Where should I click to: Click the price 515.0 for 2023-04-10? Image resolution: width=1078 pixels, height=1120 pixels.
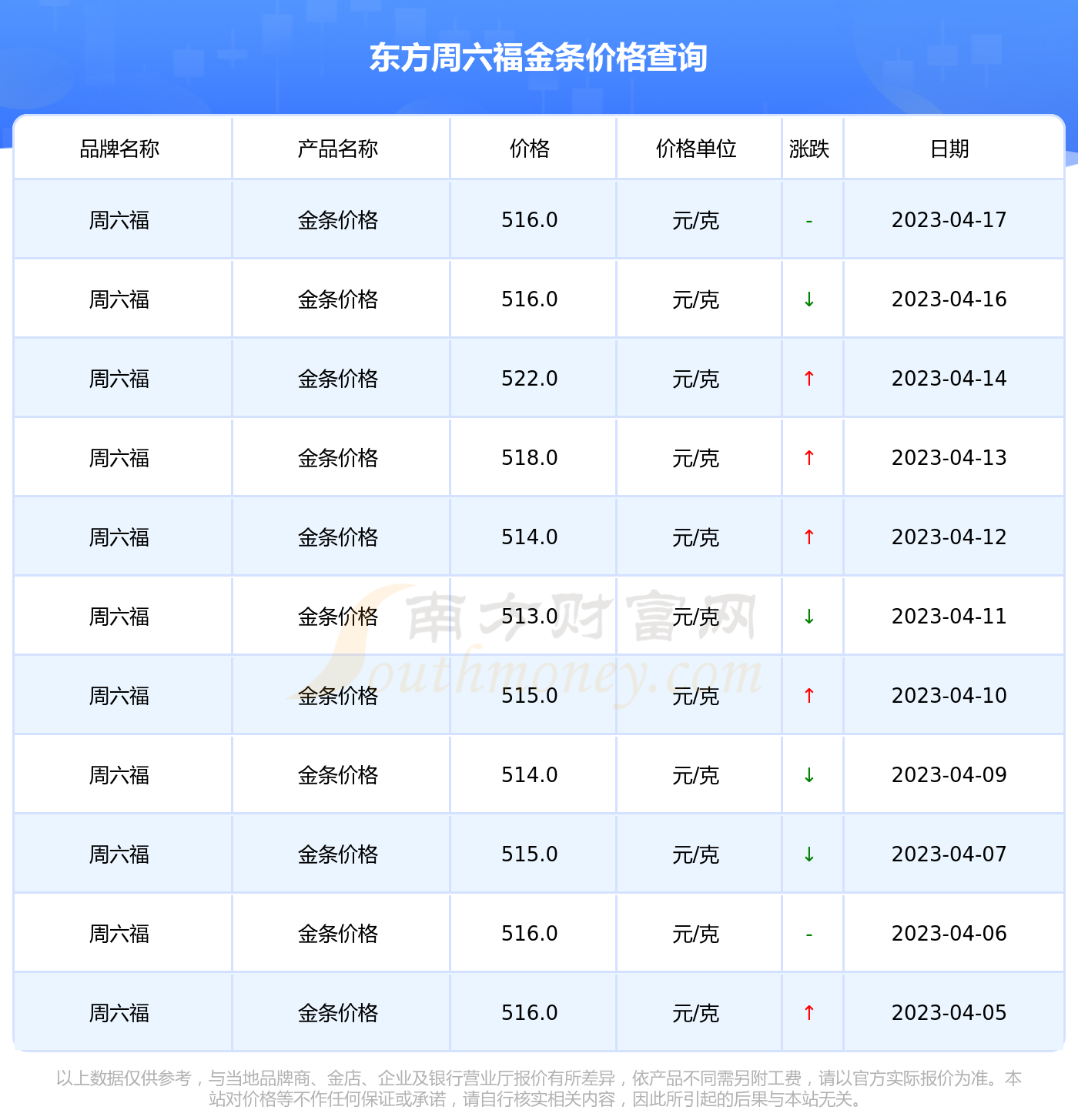(x=530, y=696)
